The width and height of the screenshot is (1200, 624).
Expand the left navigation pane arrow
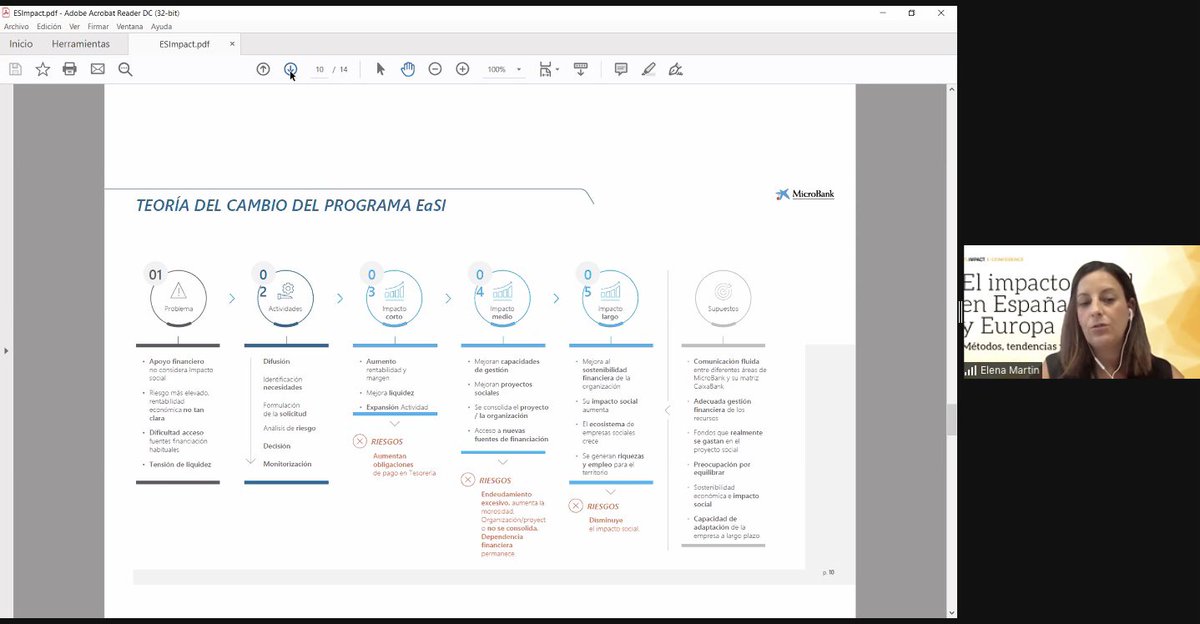(6, 351)
